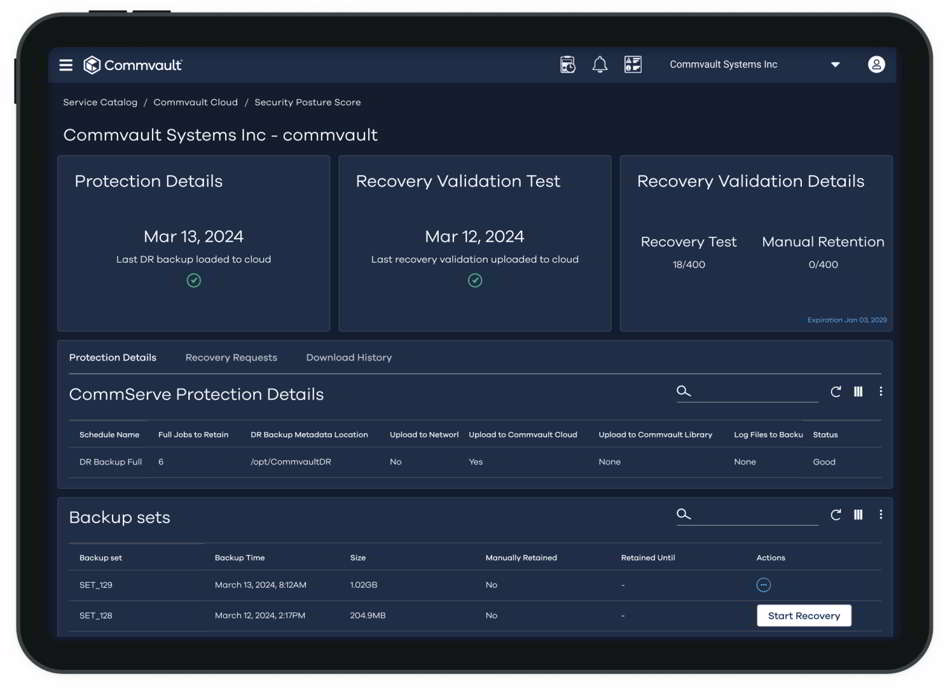Sort by Schedule Name column
950x691 pixels.
tap(109, 435)
